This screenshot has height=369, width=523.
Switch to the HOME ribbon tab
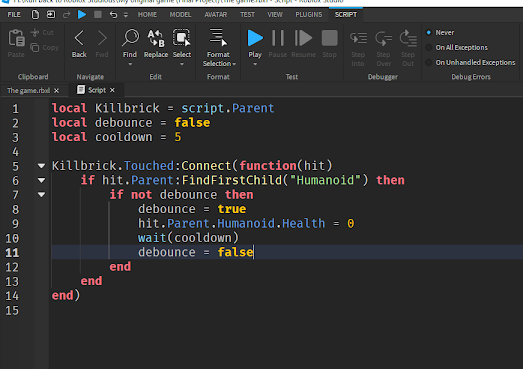[x=147, y=15]
